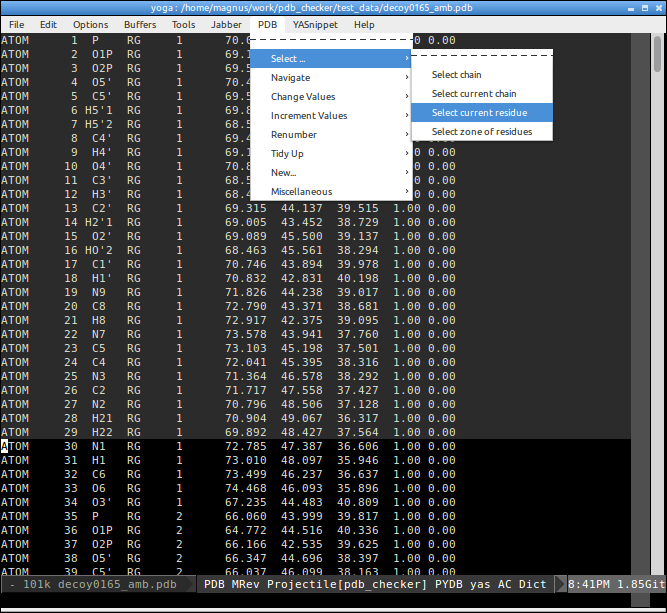667x613 pixels.
Task: Open the Tools menu
Action: click(x=183, y=25)
